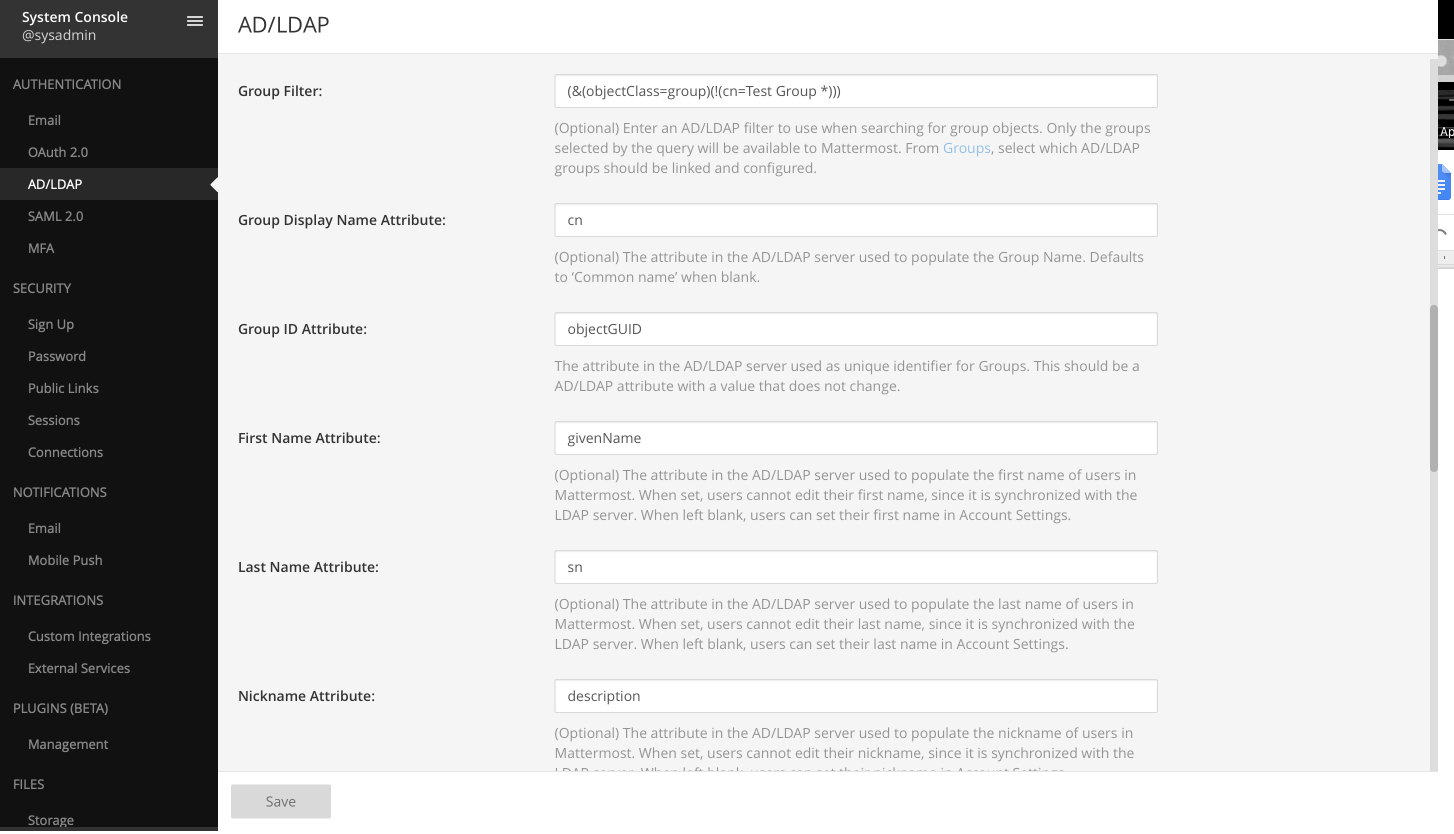Go to Custom Integrations settings

89,636
